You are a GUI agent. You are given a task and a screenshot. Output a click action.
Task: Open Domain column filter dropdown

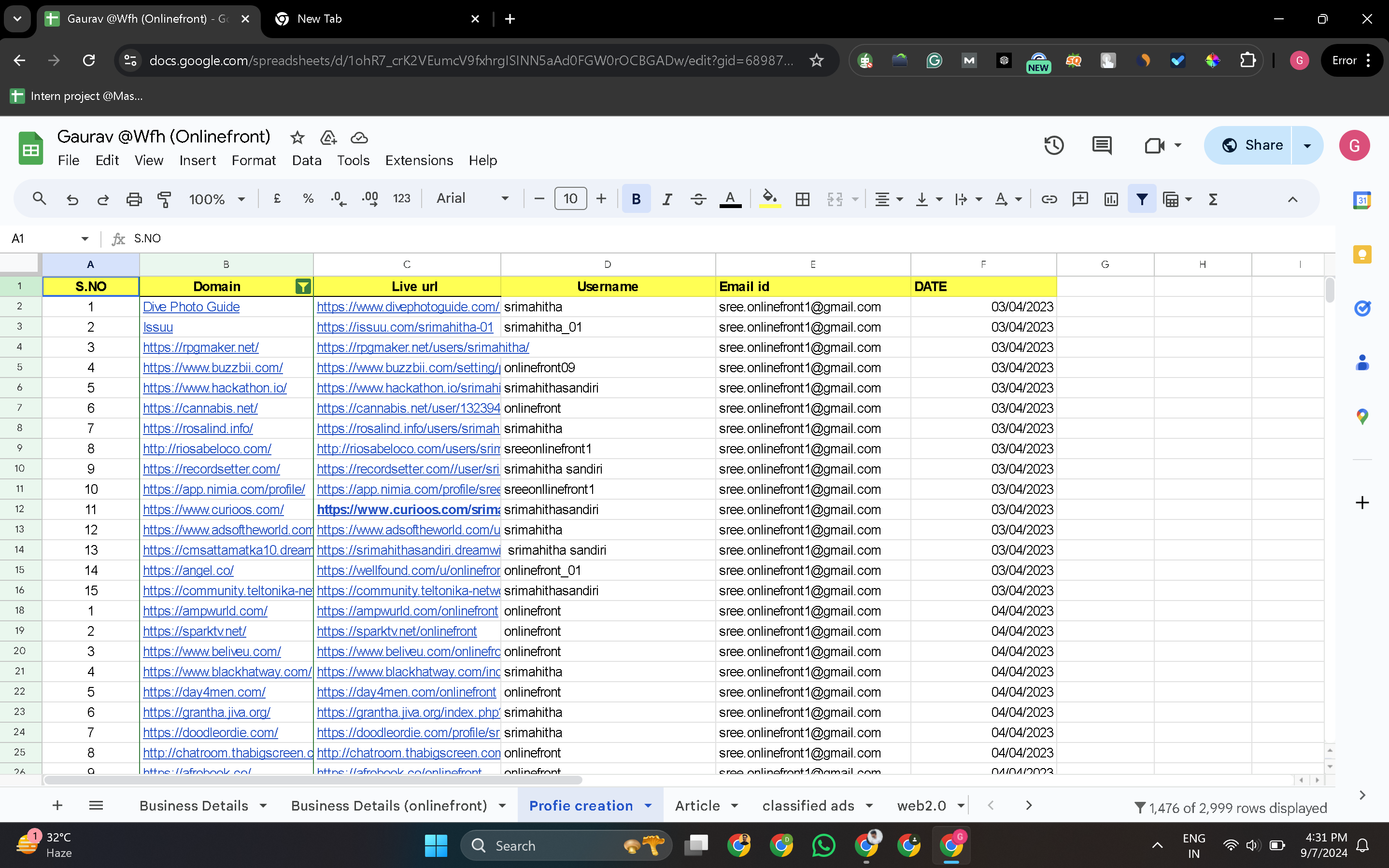303,286
